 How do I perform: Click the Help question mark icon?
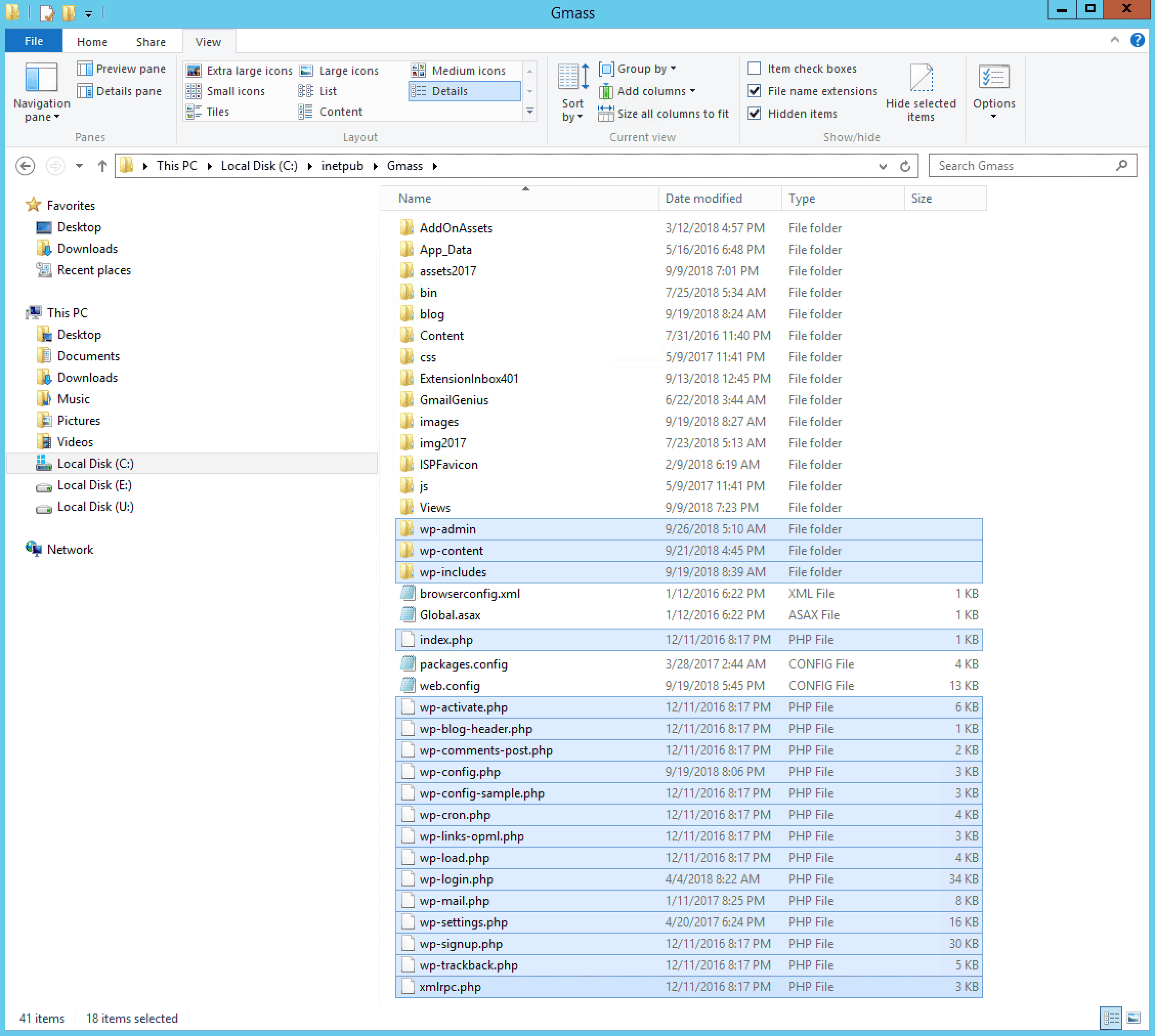pyautogui.click(x=1137, y=40)
